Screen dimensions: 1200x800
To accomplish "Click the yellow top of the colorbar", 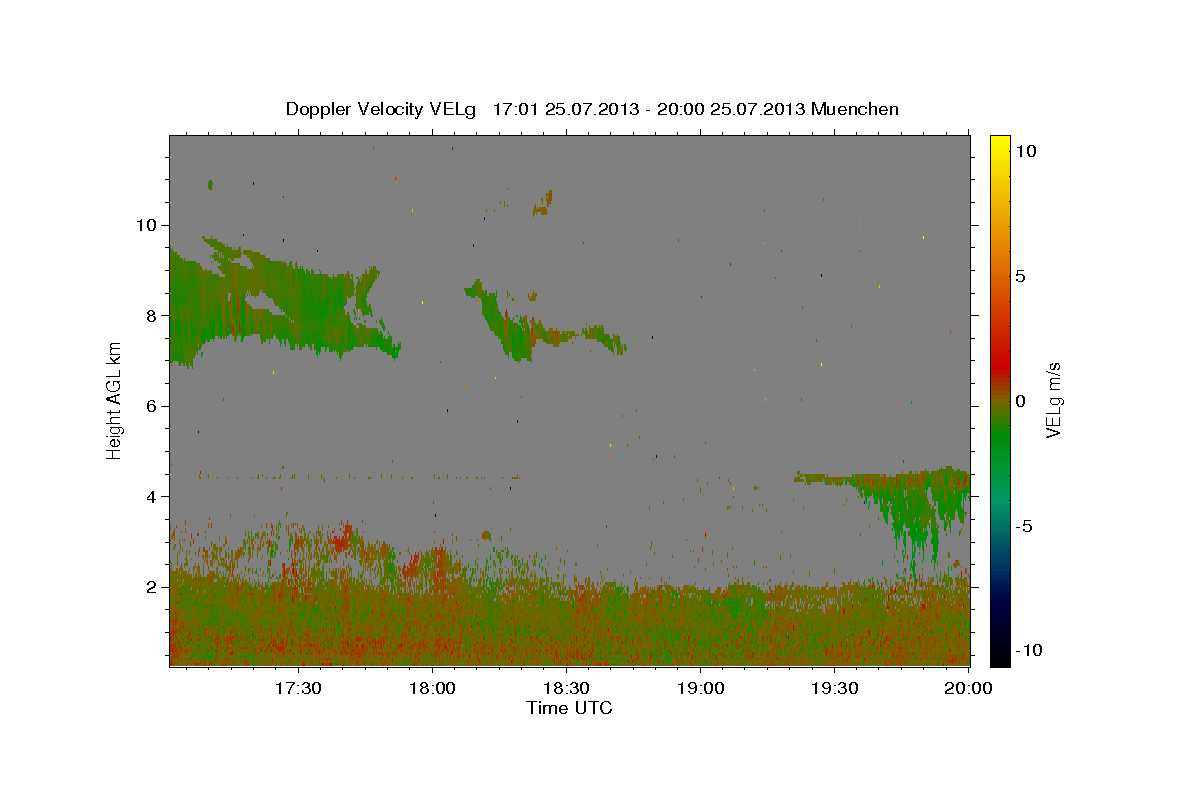I will (x=1000, y=143).
